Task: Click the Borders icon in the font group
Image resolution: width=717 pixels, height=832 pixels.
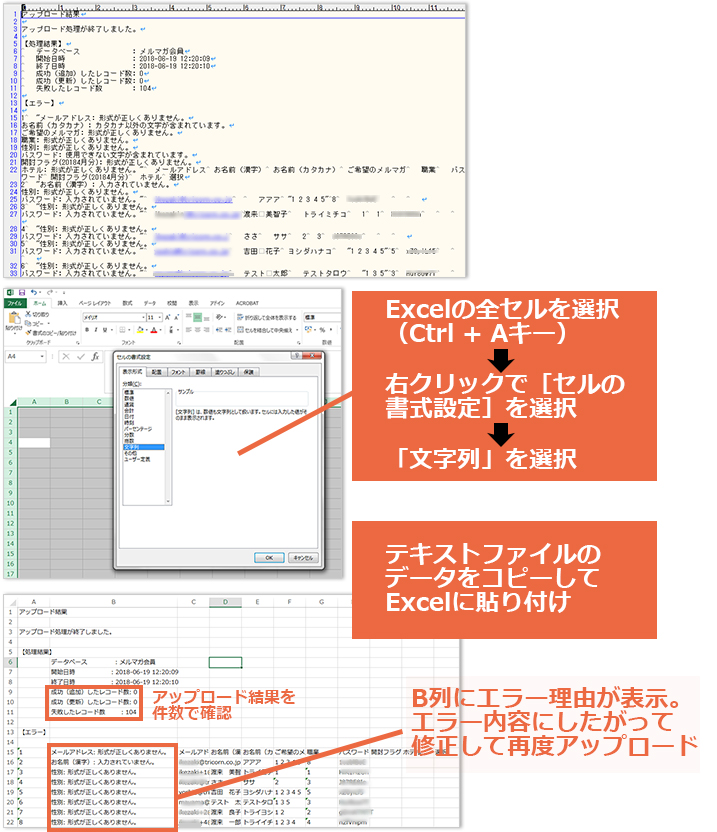Action: 123,330
